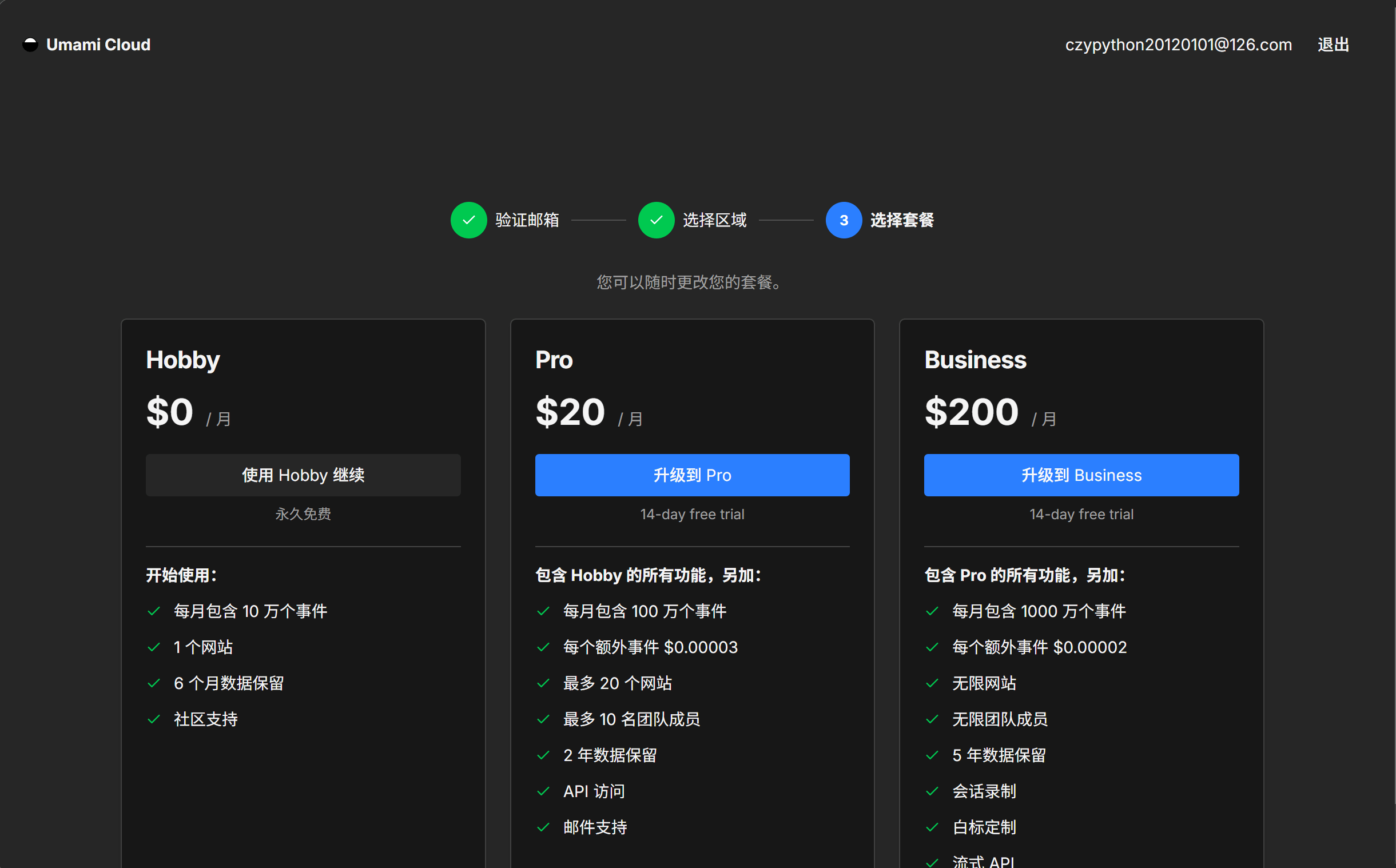Click the 6 个月数据保留 feature text
This screenshot has height=868, width=1396.
point(228,683)
